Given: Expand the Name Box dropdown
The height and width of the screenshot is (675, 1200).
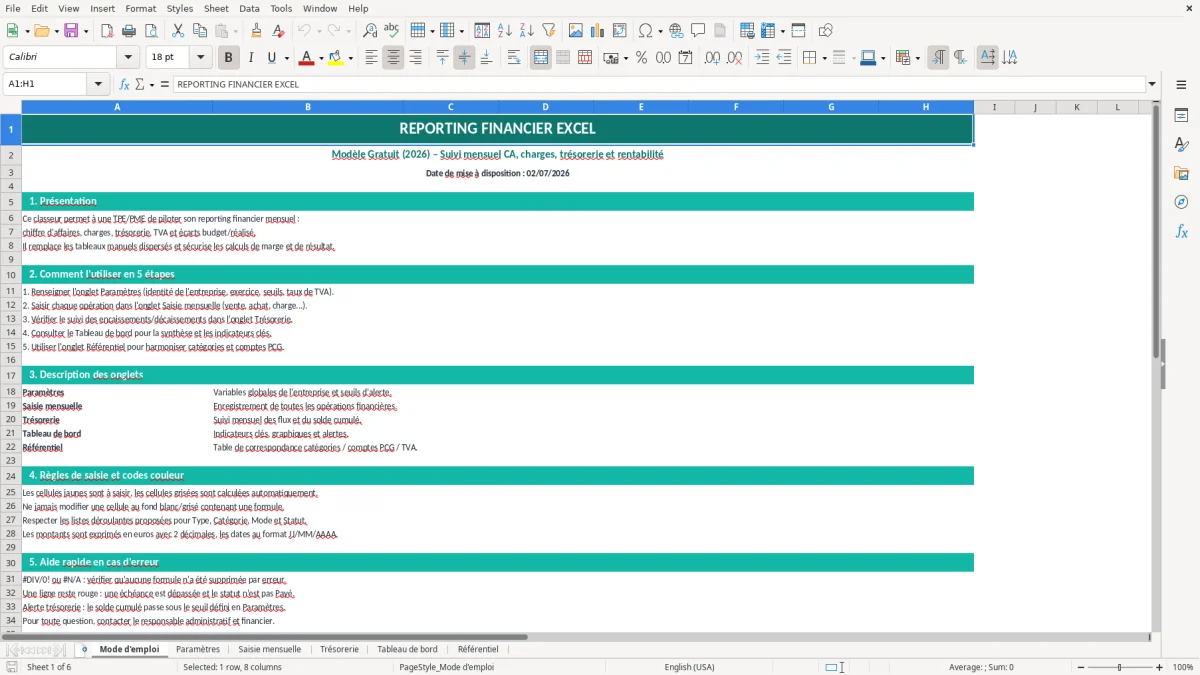Looking at the screenshot, I should click(98, 84).
